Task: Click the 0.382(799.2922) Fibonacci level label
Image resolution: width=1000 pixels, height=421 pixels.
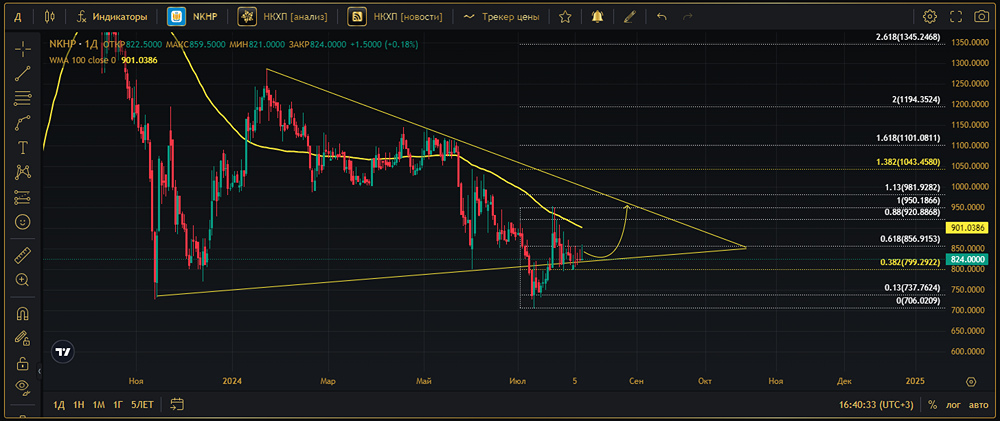Action: [x=909, y=262]
